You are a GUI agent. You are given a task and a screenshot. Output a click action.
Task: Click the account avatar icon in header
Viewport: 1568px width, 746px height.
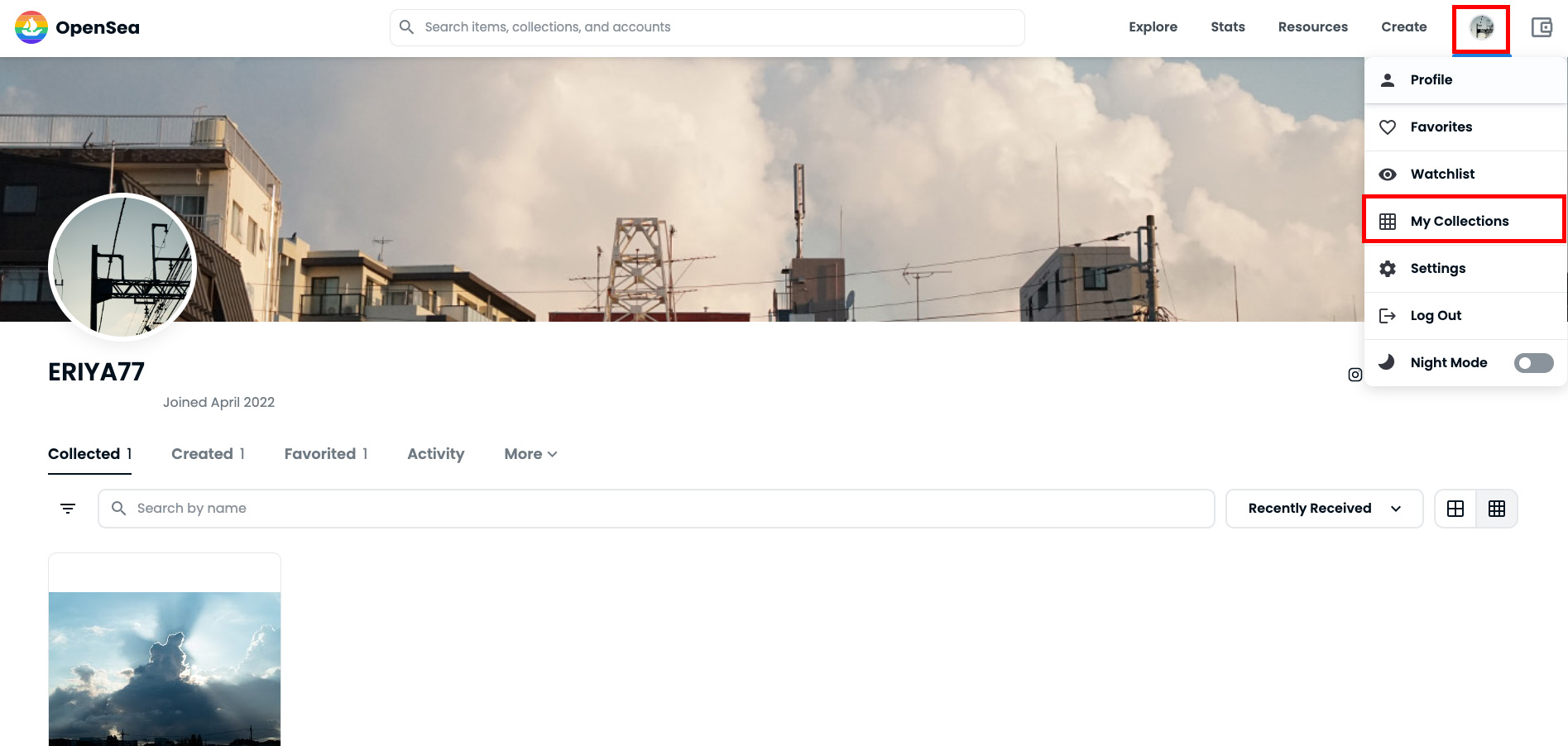(1481, 28)
